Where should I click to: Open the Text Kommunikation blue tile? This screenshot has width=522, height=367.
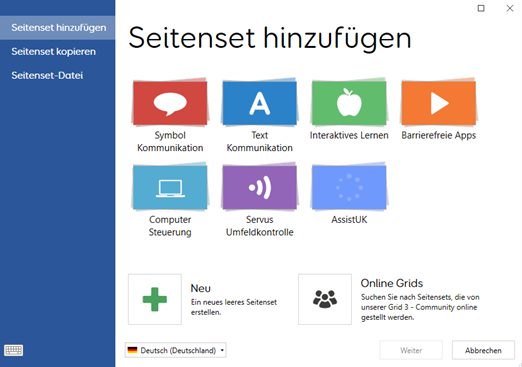[x=259, y=103]
